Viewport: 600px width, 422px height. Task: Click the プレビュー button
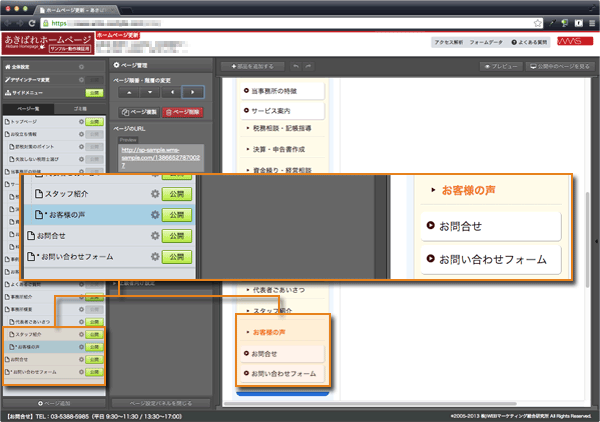(x=497, y=65)
